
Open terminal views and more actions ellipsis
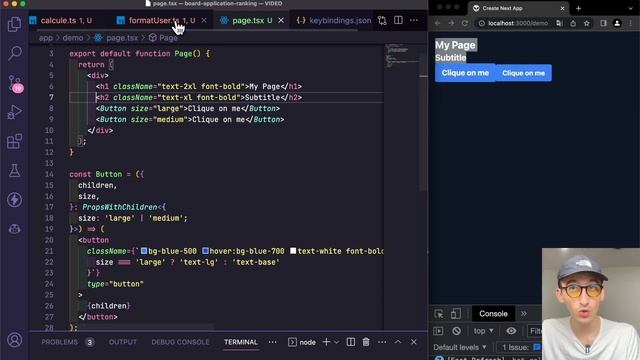click(x=382, y=342)
